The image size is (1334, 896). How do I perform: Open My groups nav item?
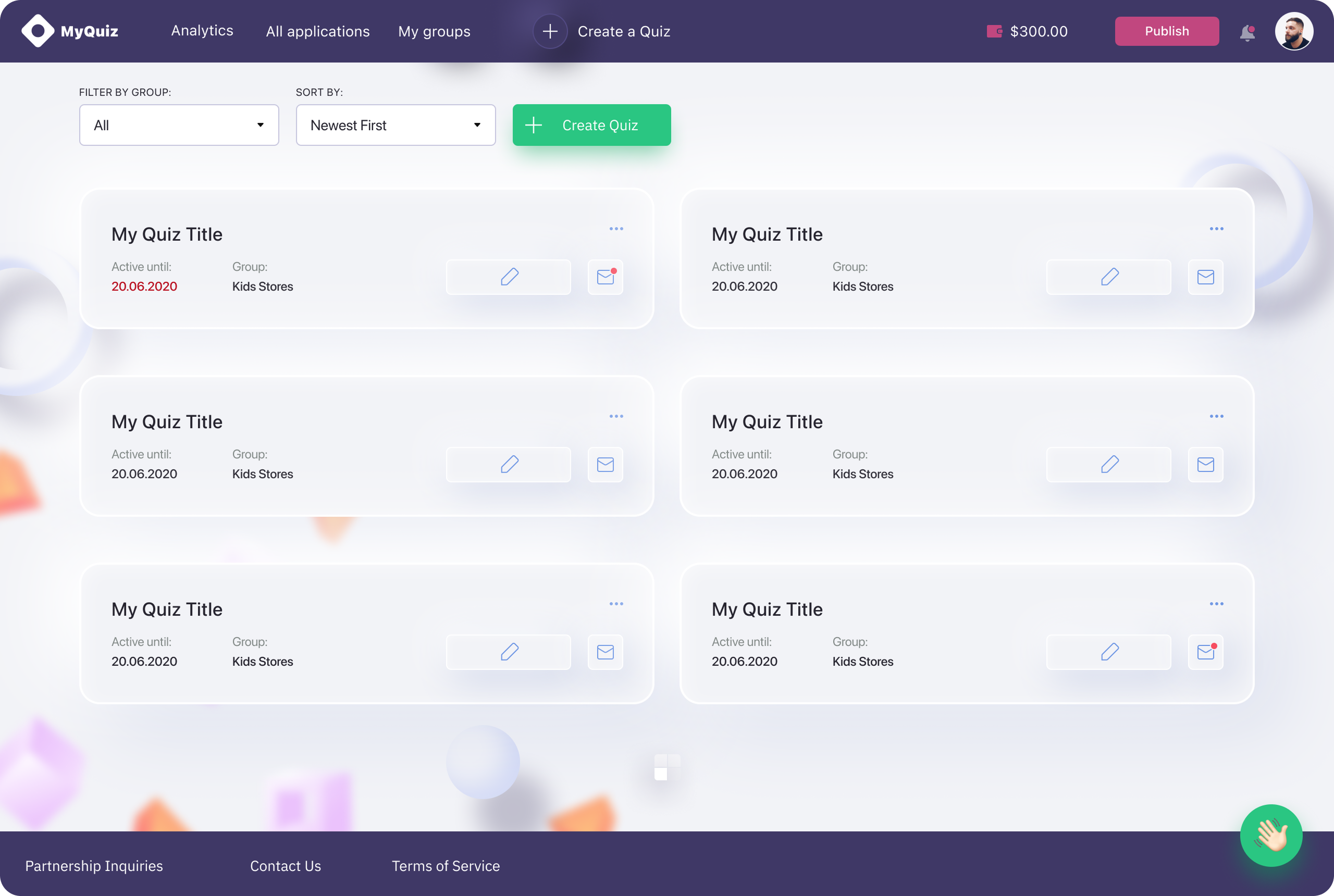click(x=435, y=31)
